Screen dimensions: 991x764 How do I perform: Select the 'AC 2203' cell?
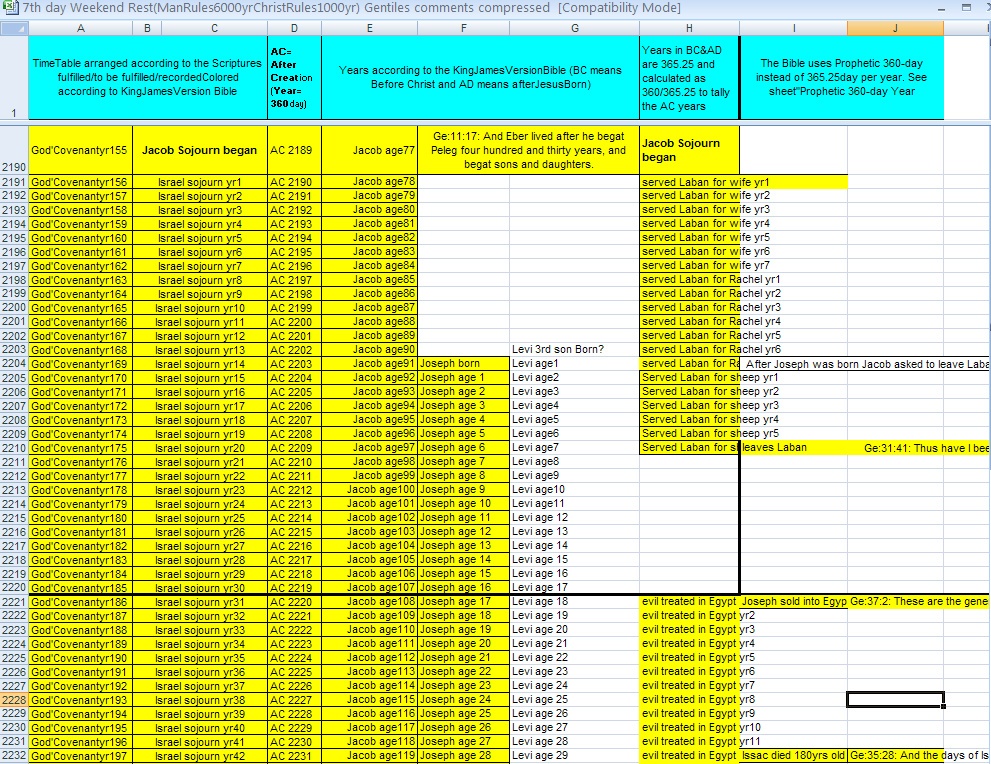tap(295, 363)
